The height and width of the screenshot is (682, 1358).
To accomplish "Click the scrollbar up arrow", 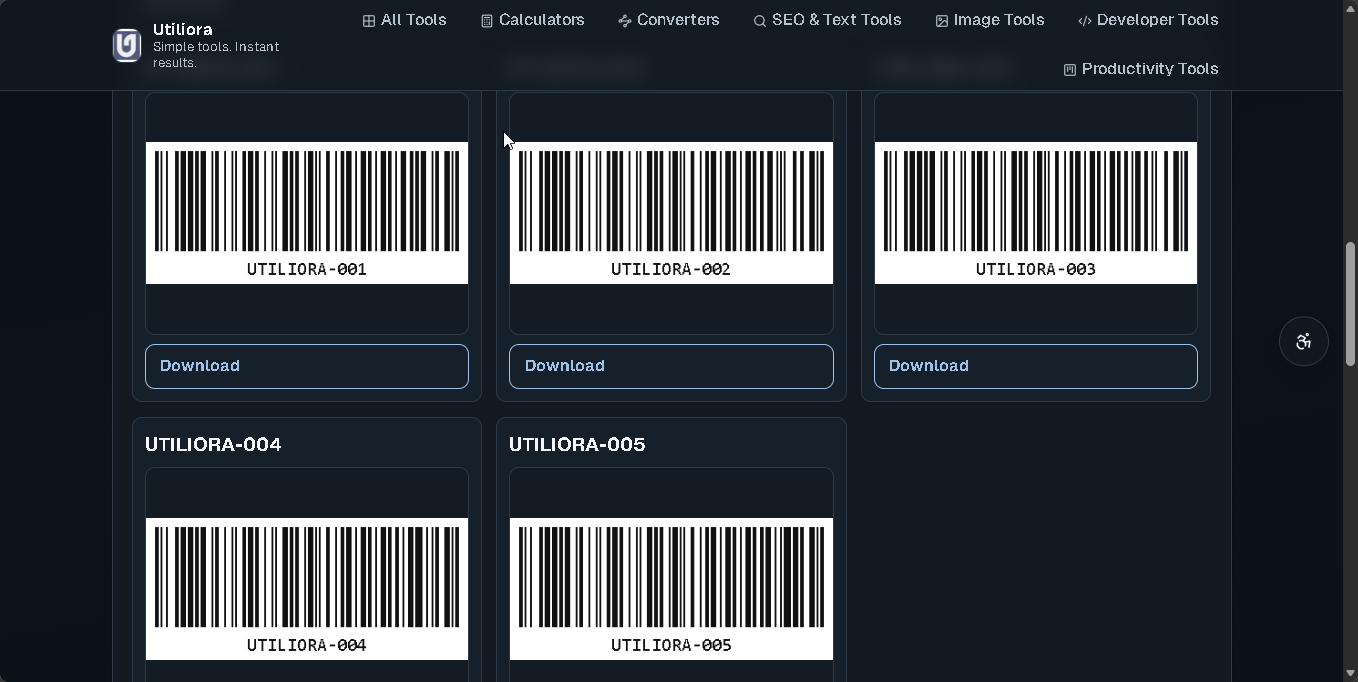I will [x=1350, y=8].
